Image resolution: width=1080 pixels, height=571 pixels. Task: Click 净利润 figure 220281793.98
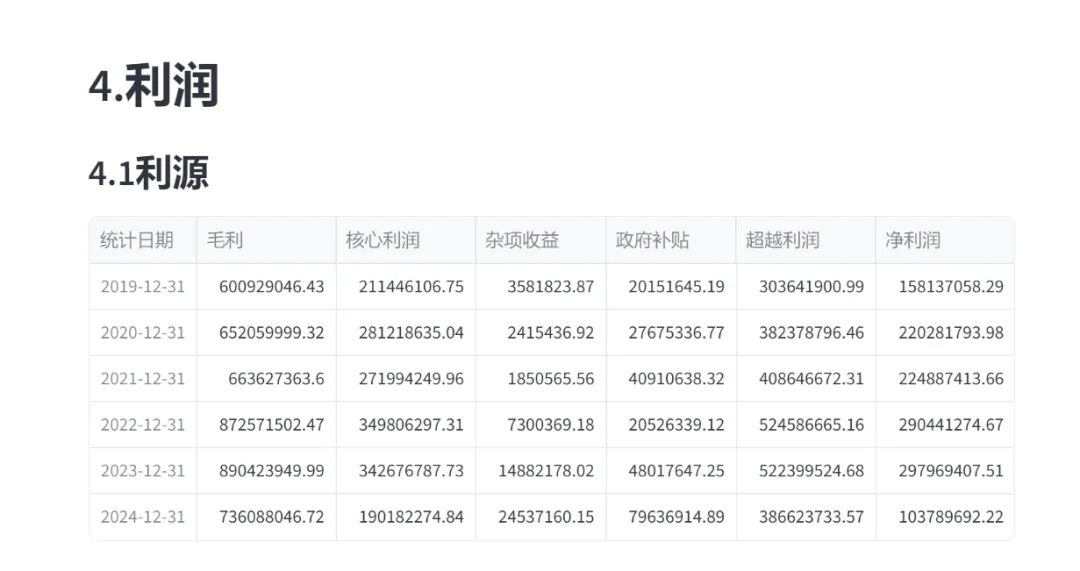coord(944,333)
